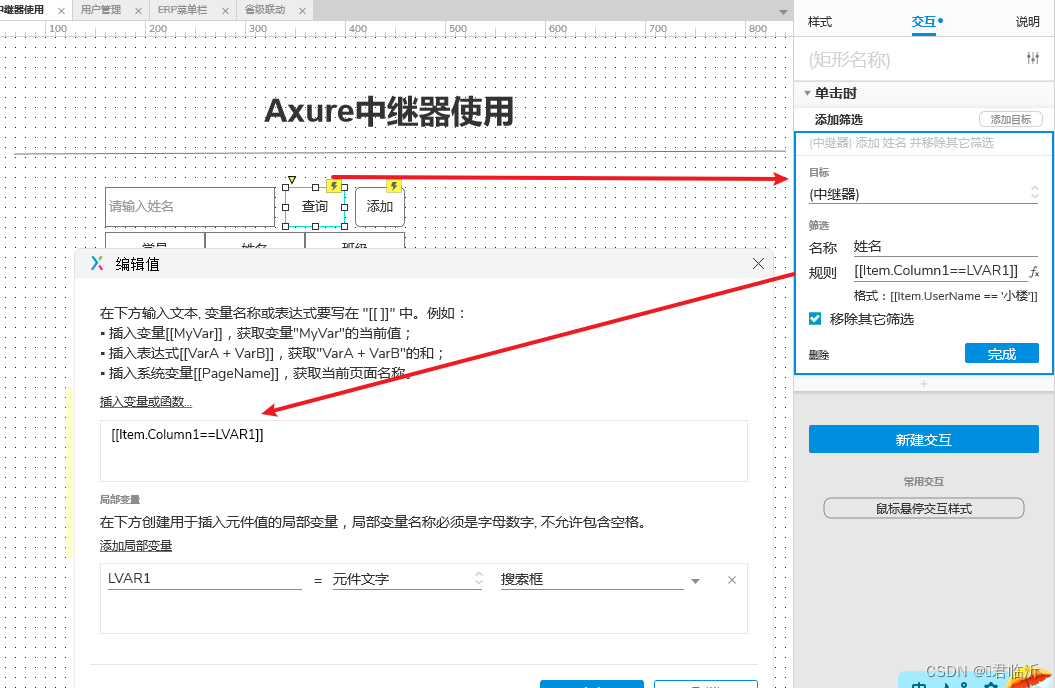1055x688 pixels.
Task: Close the 编辑值 dialog
Action: (758, 264)
